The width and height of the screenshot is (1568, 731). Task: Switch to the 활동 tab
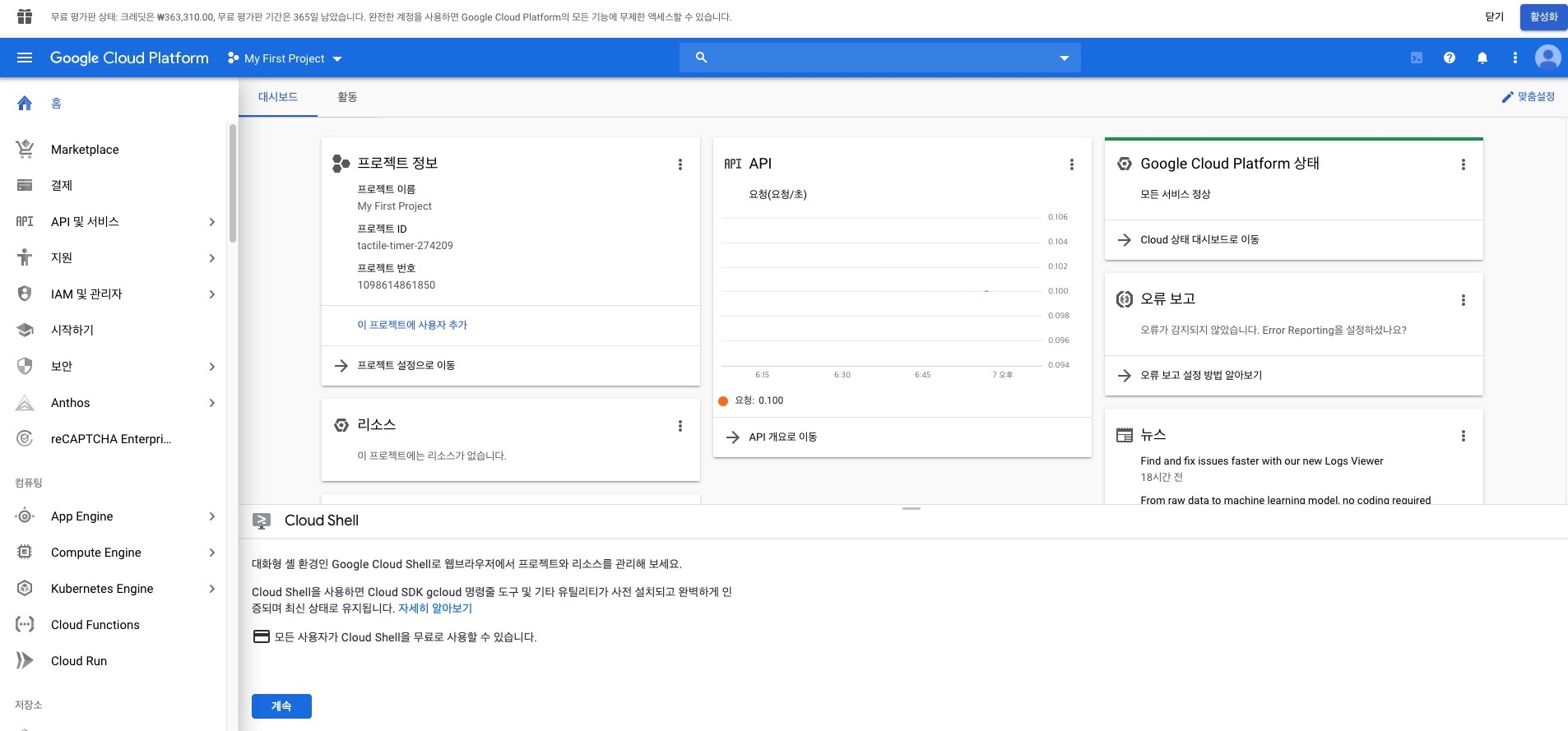347,97
